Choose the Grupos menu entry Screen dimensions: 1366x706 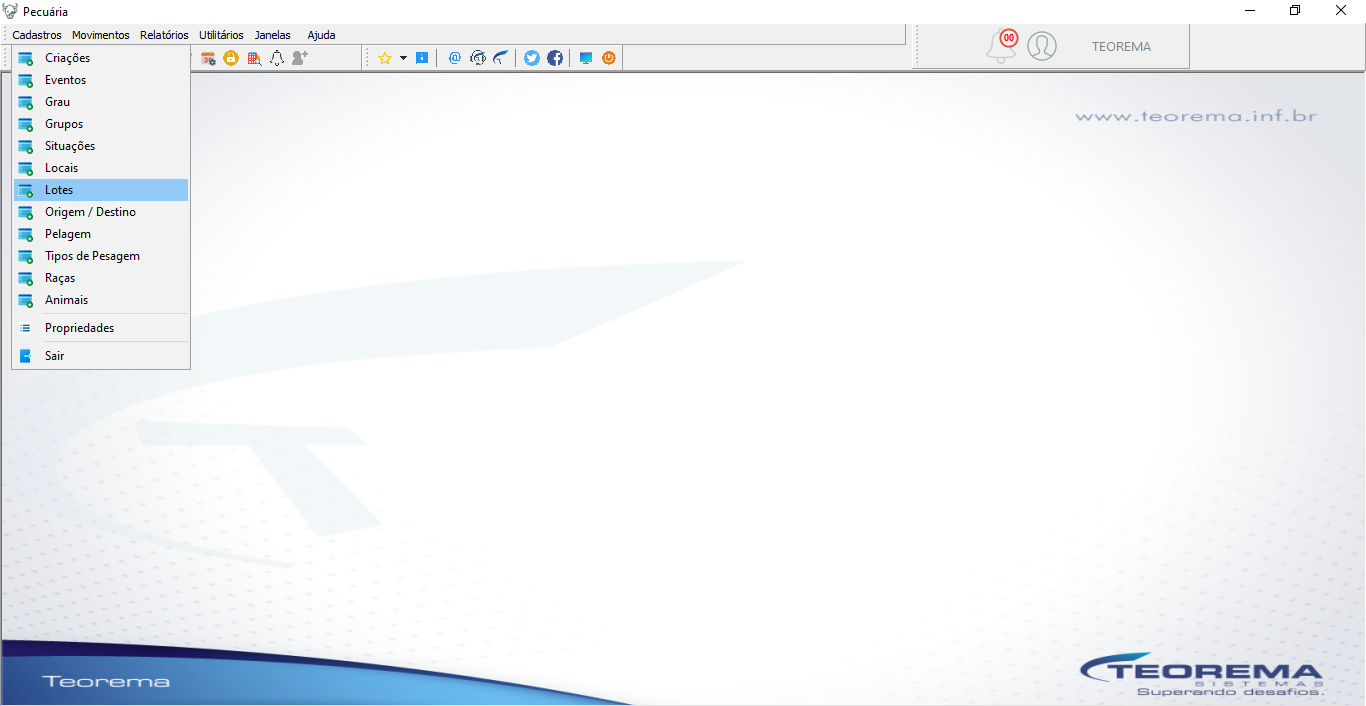101,124
